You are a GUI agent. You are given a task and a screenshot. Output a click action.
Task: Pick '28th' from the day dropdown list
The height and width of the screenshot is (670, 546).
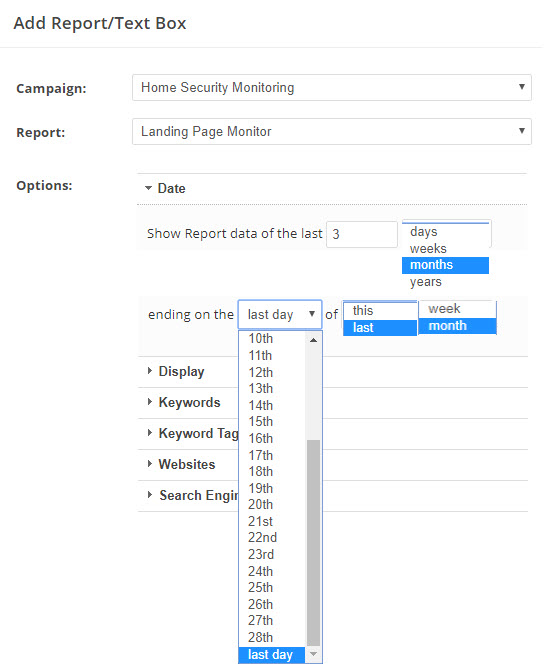272,638
